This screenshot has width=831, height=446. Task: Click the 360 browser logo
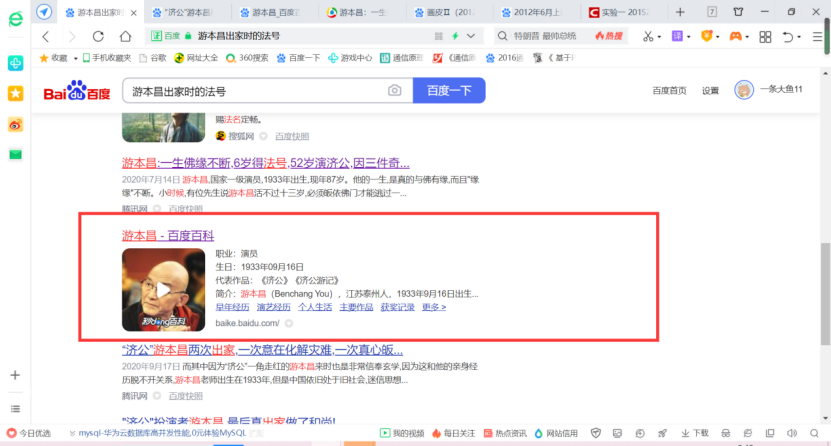click(x=15, y=19)
